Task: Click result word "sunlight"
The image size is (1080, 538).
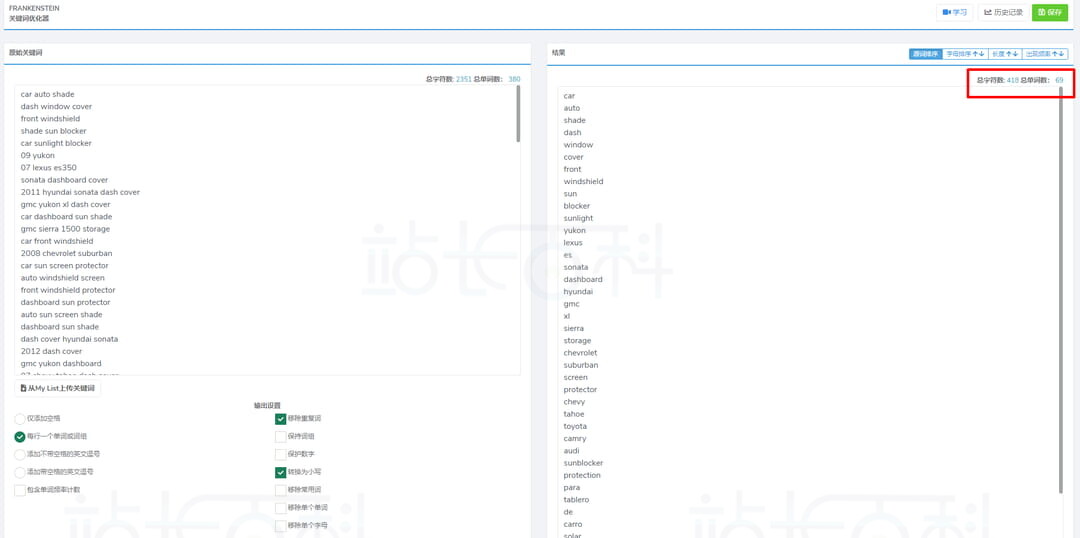Action: (x=579, y=218)
